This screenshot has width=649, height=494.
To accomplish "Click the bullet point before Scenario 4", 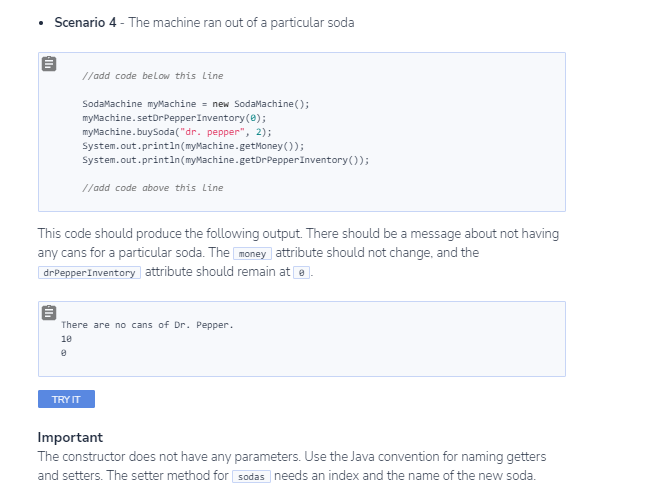I will tap(41, 24).
